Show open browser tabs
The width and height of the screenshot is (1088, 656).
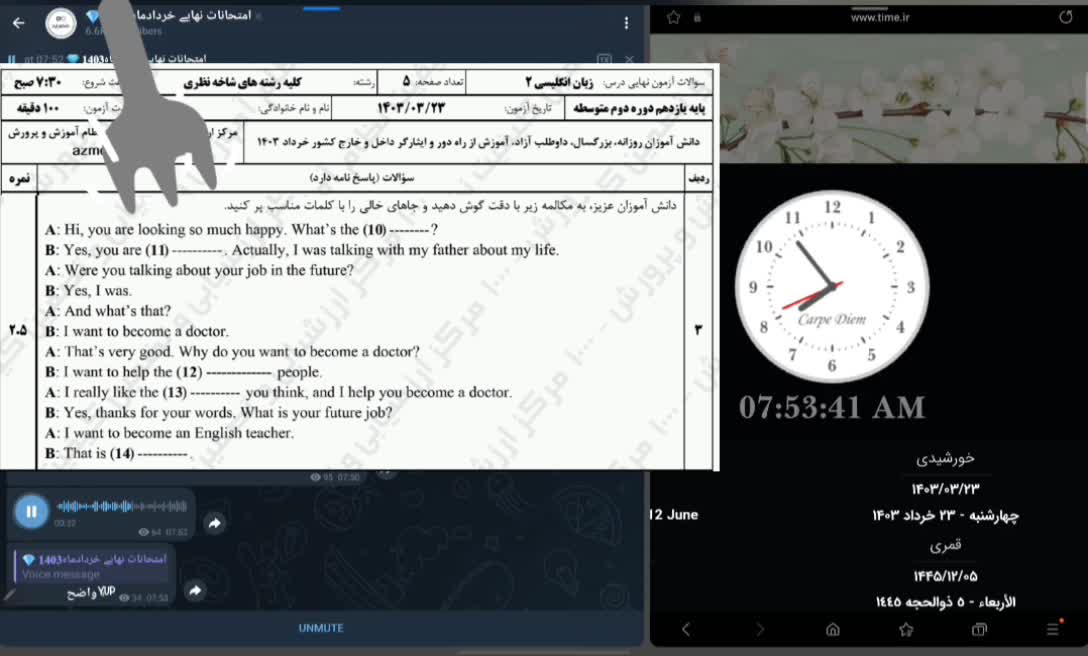(x=979, y=629)
